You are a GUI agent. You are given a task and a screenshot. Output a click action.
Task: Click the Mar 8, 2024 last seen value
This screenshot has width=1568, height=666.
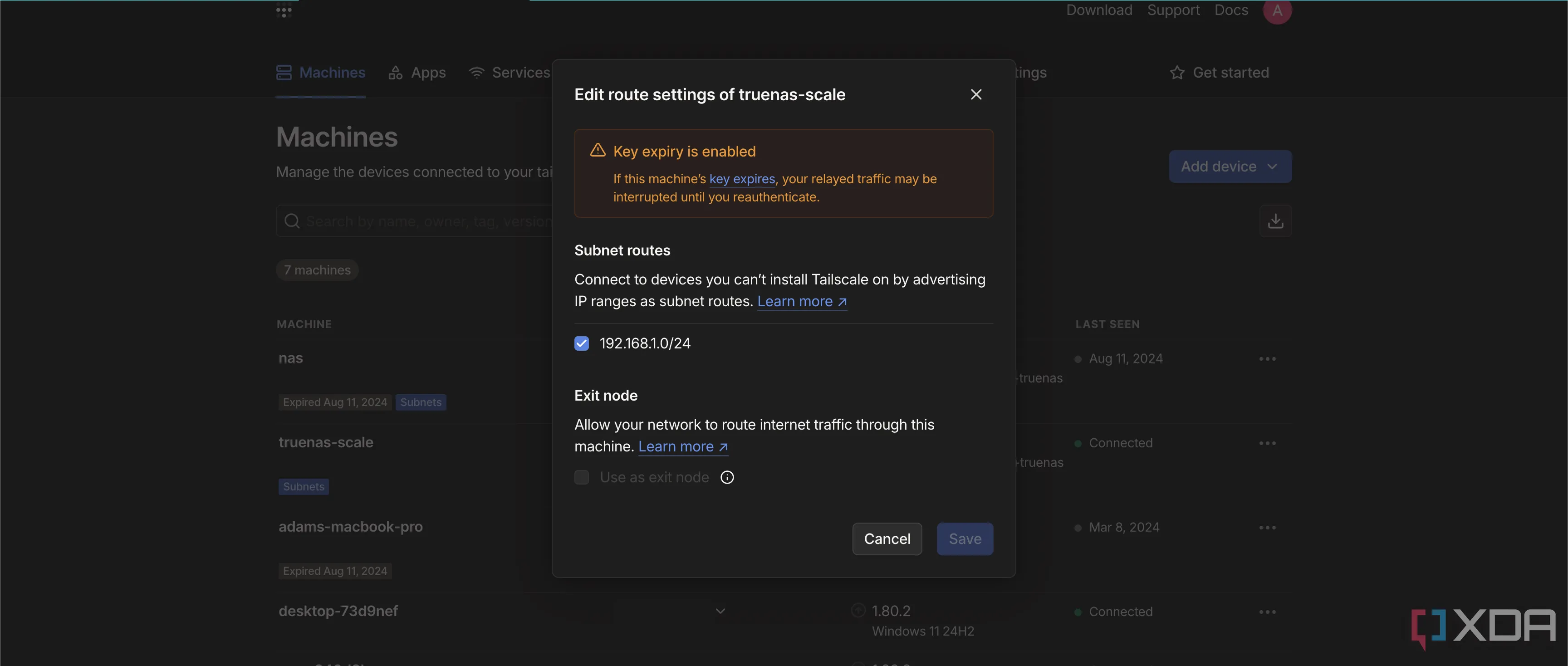1124,527
